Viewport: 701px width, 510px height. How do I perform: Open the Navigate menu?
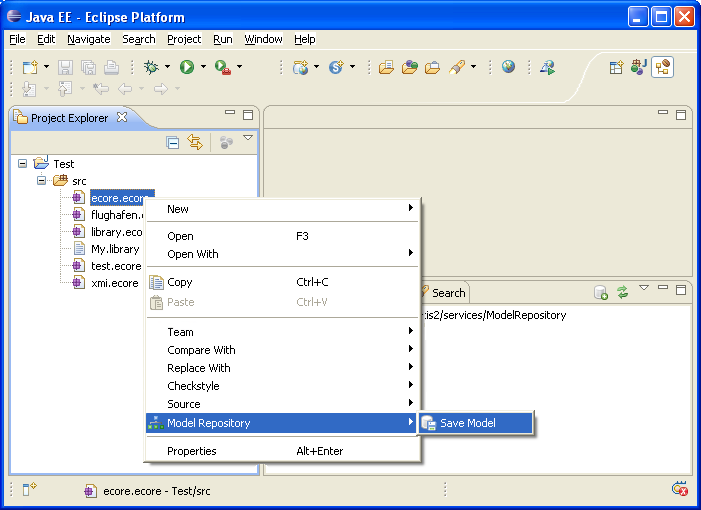coord(89,39)
